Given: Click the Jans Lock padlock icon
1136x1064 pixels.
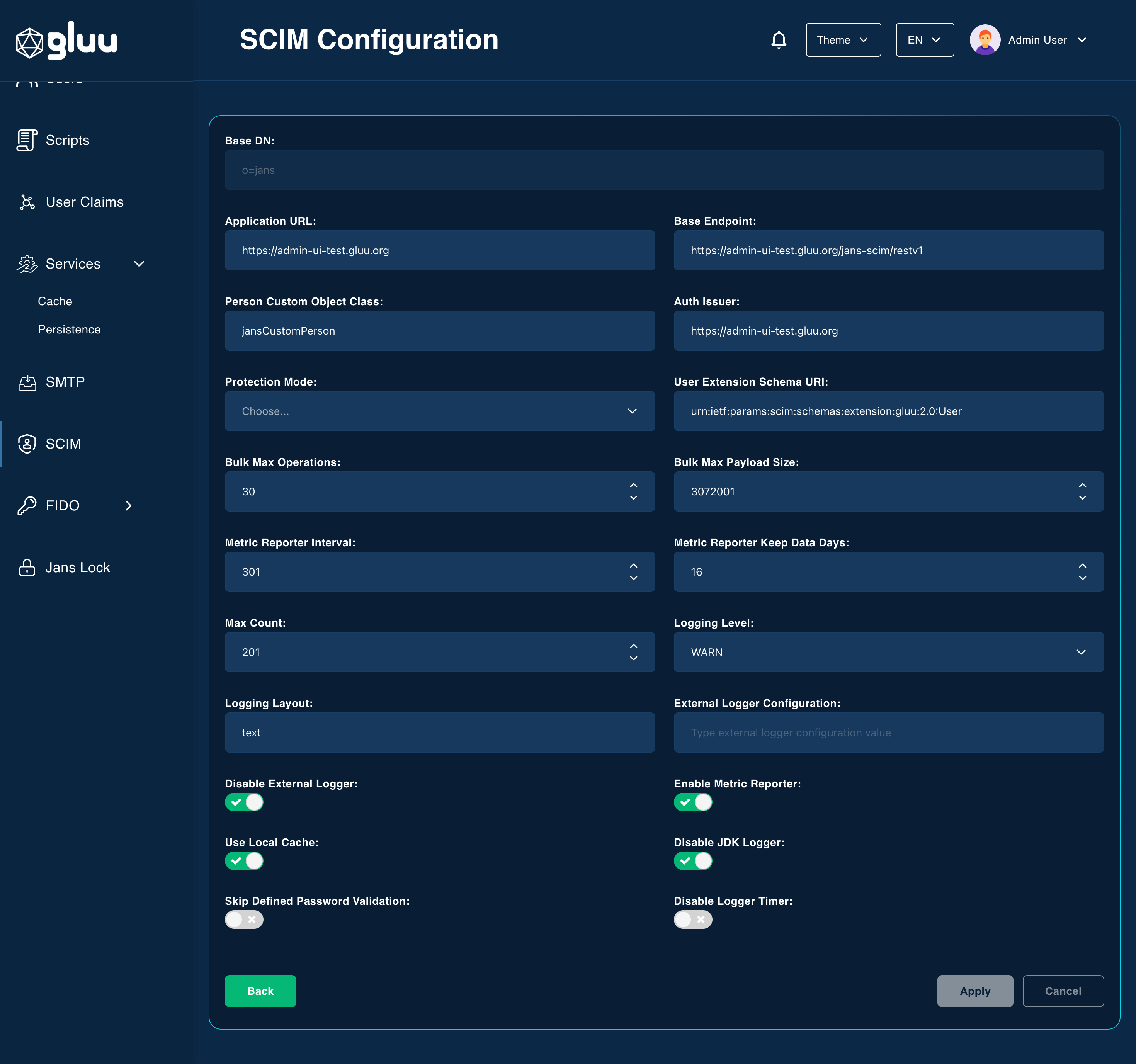Looking at the screenshot, I should tap(27, 568).
